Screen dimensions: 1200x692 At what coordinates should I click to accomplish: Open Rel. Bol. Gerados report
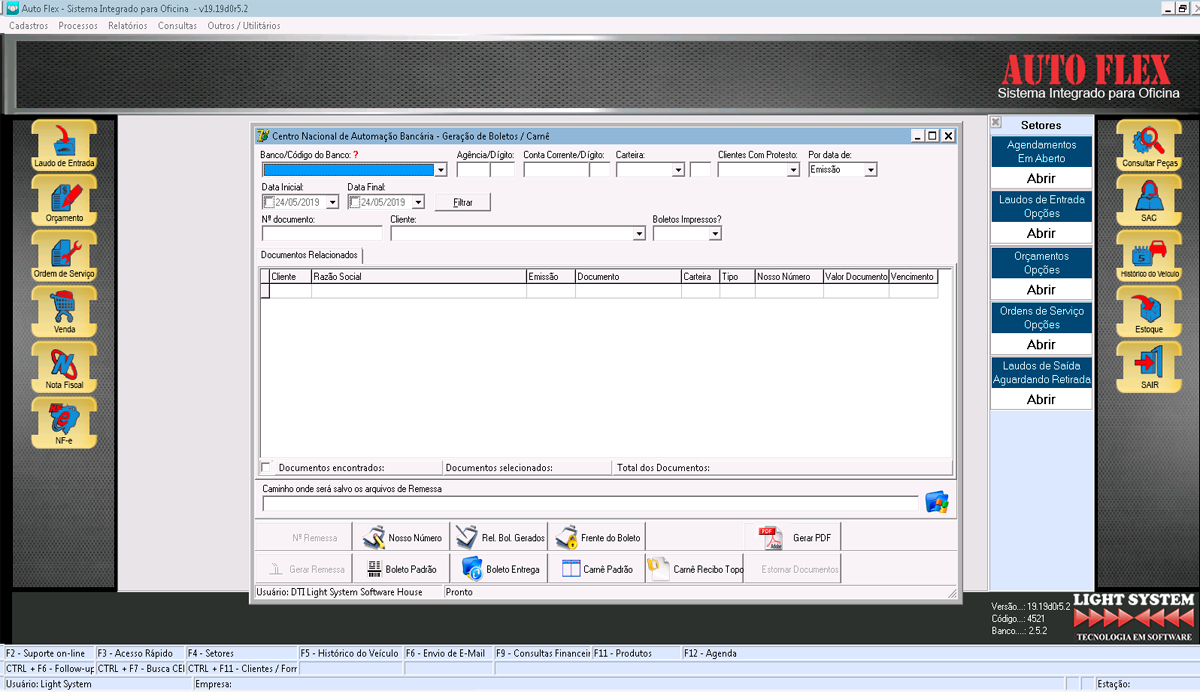click(x=499, y=537)
